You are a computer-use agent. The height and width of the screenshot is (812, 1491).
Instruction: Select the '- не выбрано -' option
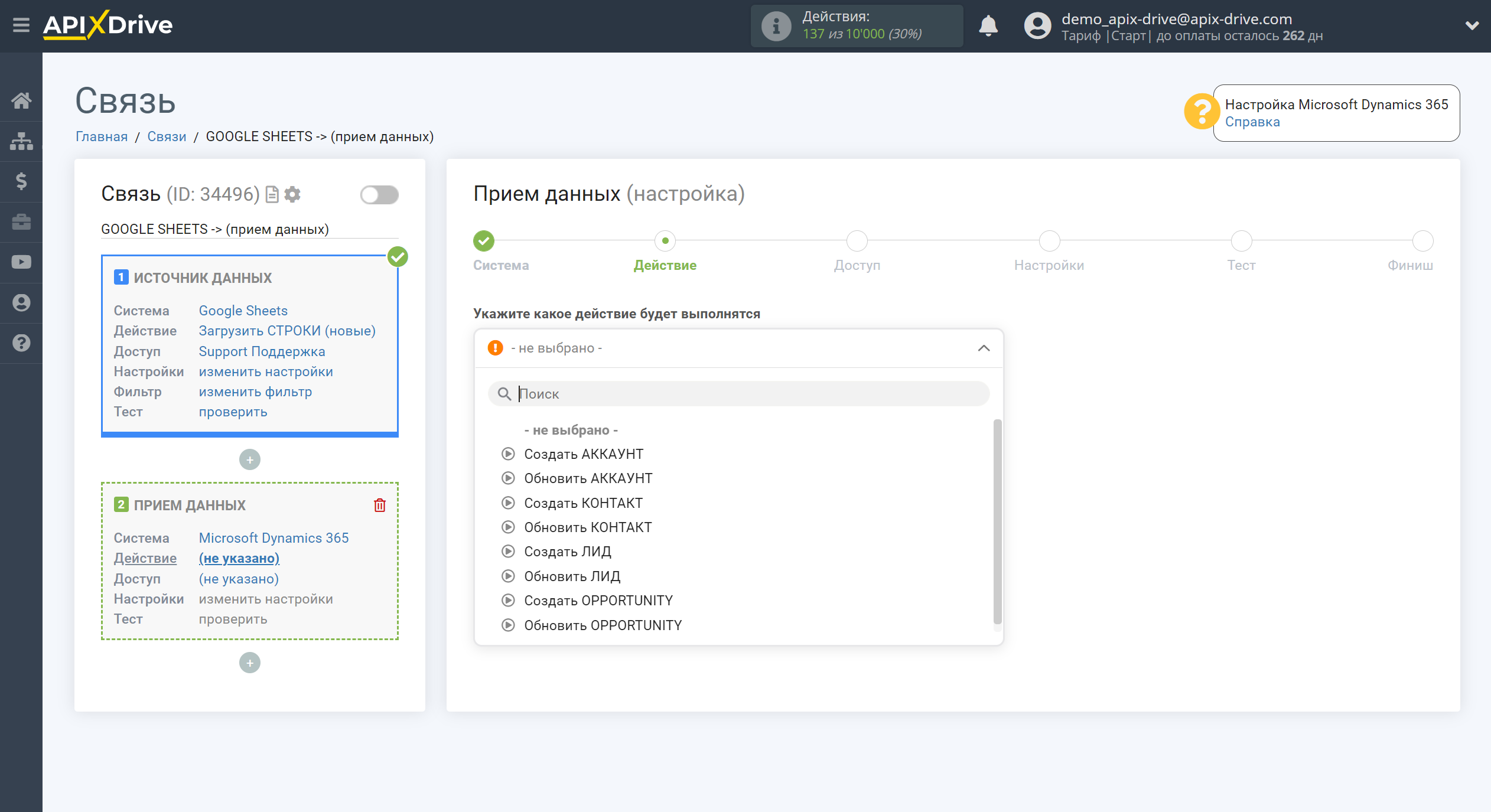tap(571, 430)
